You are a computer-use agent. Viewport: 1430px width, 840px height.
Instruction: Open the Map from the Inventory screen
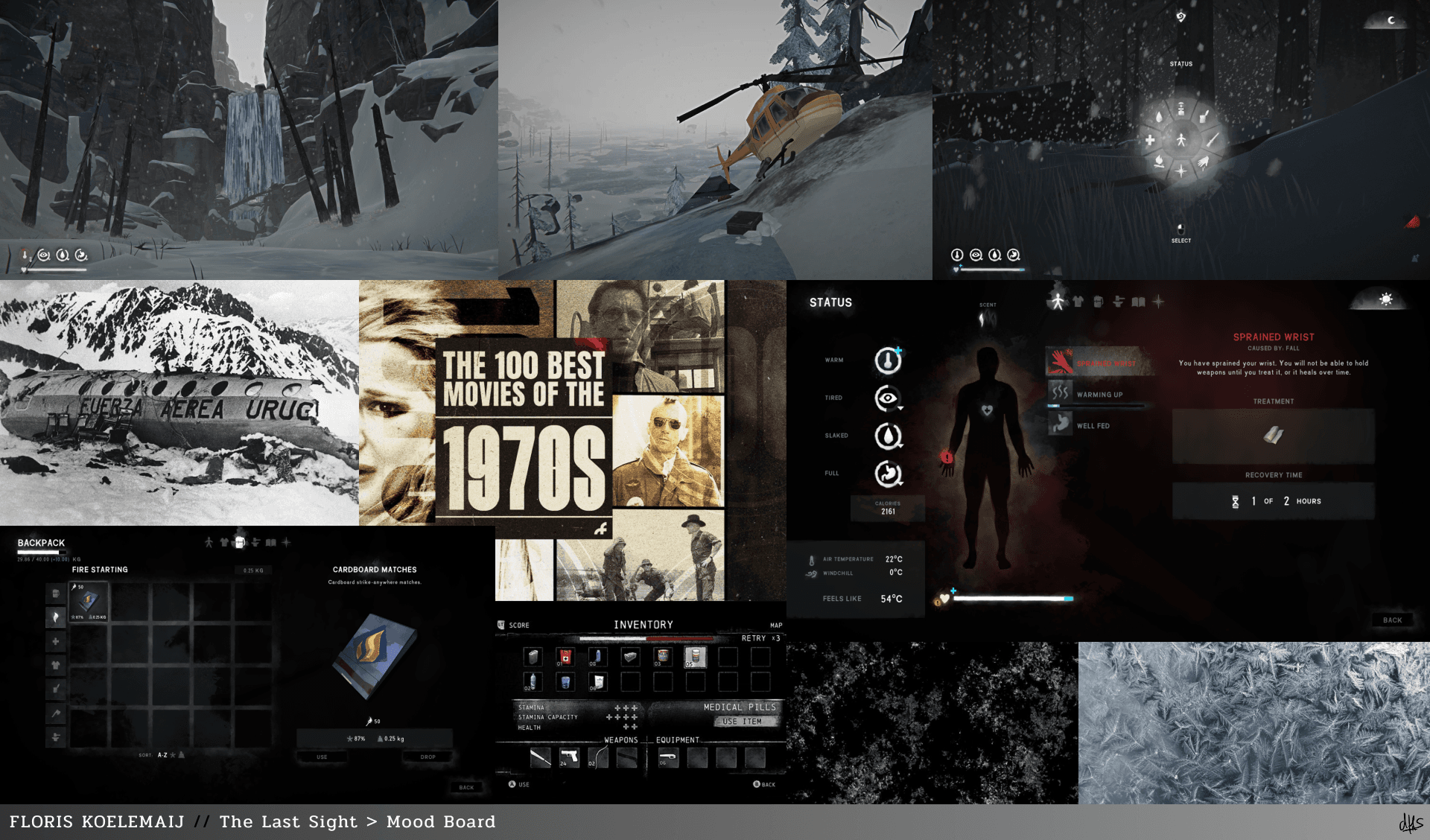pos(776,626)
